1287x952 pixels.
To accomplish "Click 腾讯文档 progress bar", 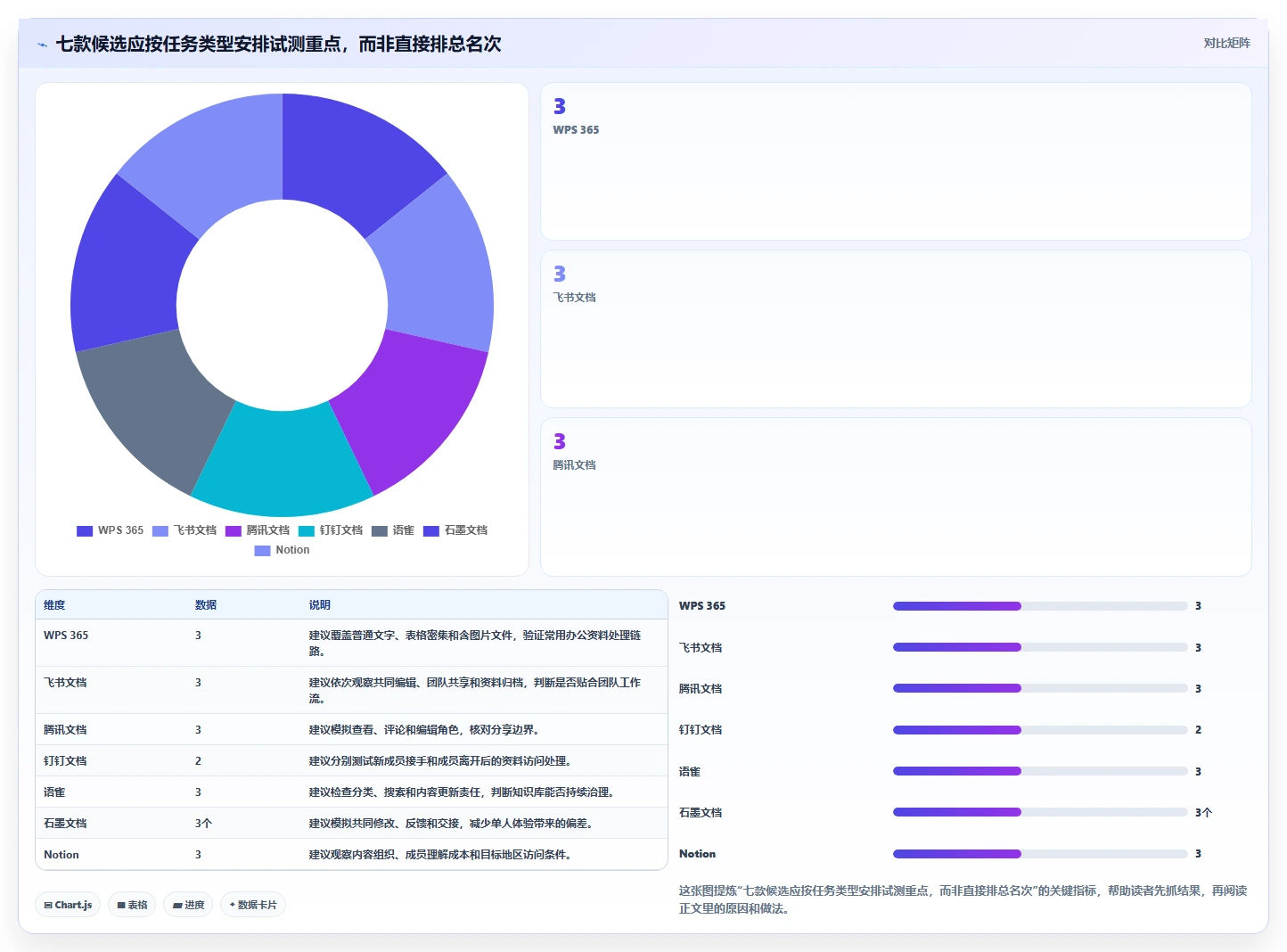I will [x=1040, y=689].
